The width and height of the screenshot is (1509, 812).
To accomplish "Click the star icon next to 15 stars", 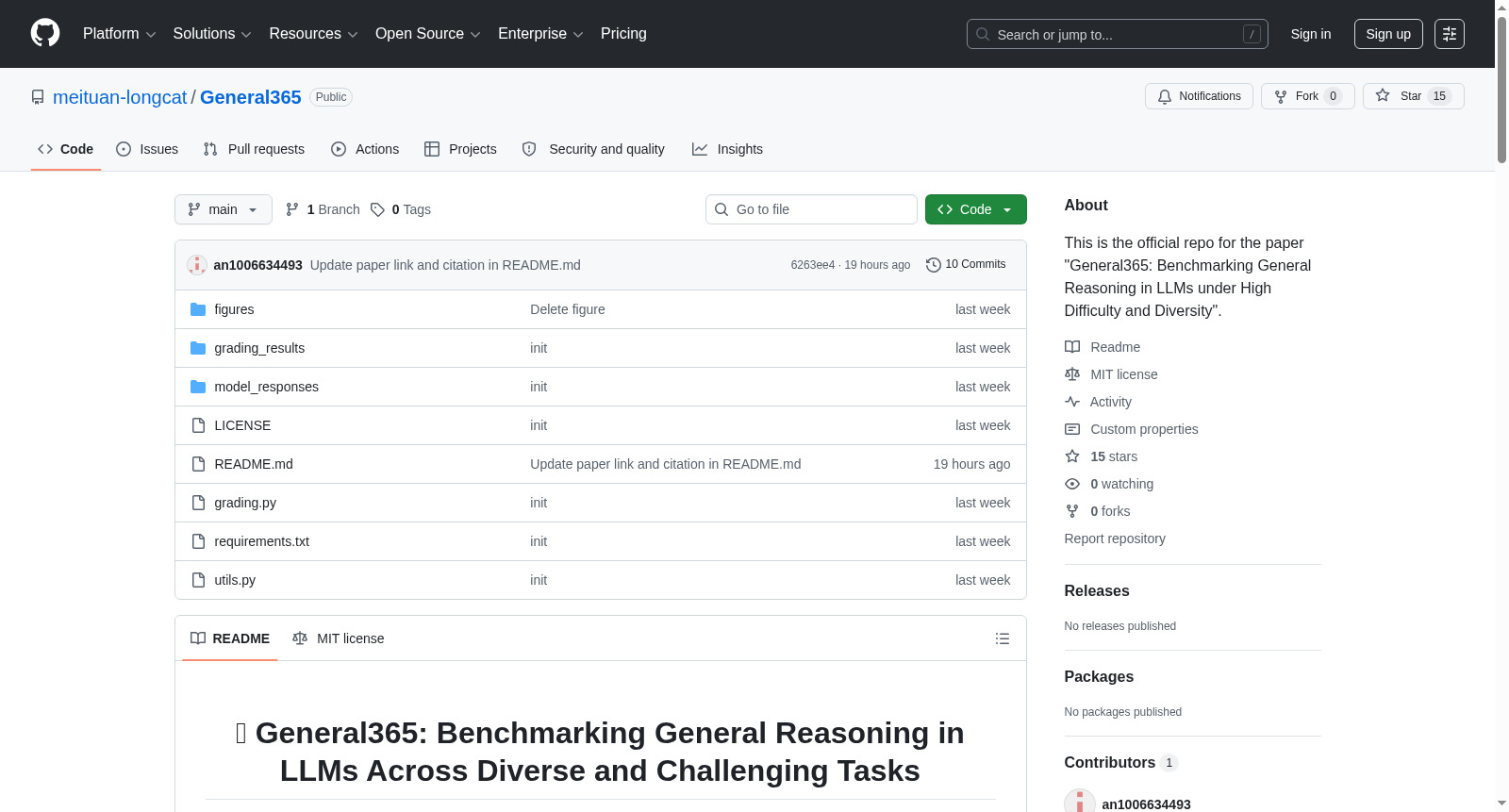I will click(1072, 456).
